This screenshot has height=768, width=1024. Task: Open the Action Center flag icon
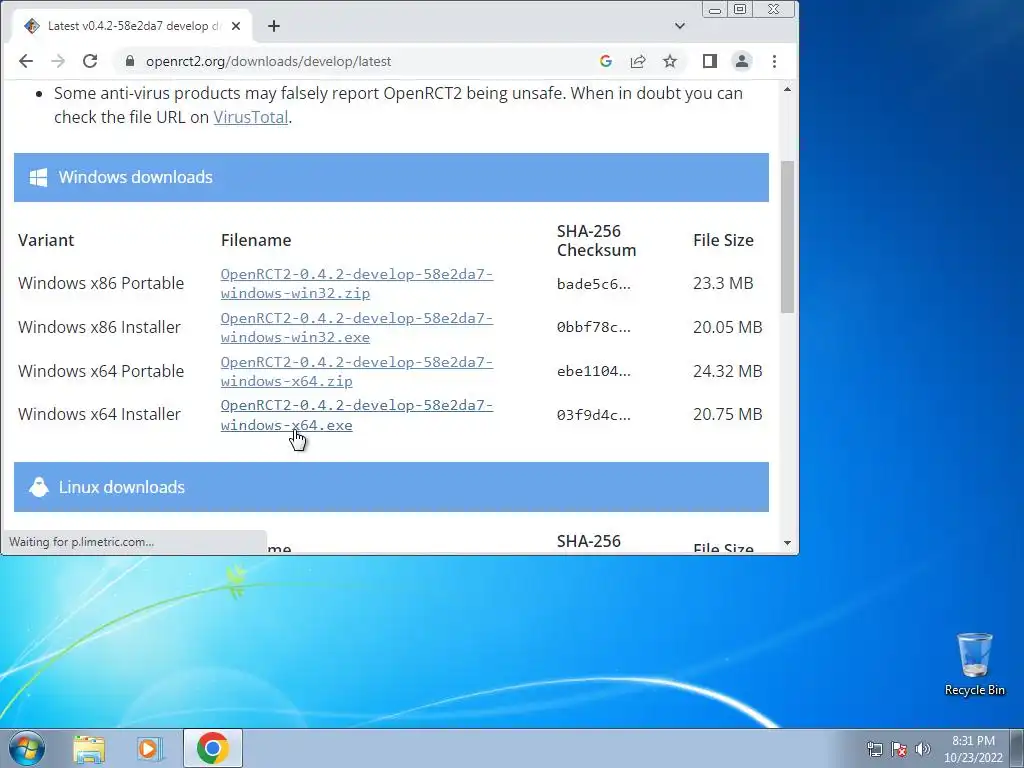click(x=899, y=749)
